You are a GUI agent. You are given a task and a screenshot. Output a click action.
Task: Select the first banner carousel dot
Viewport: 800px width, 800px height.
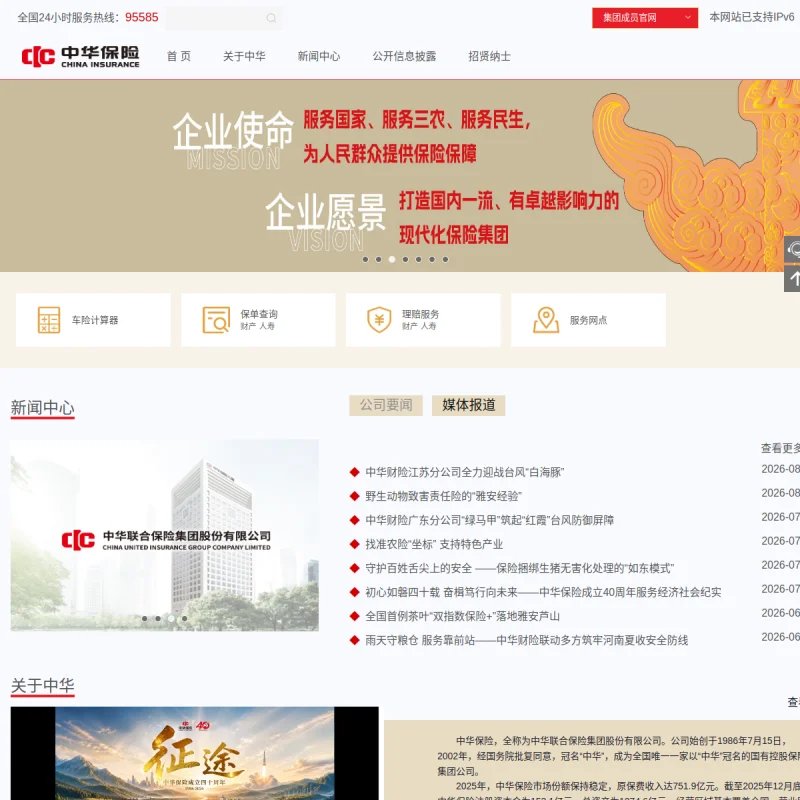[x=365, y=259]
